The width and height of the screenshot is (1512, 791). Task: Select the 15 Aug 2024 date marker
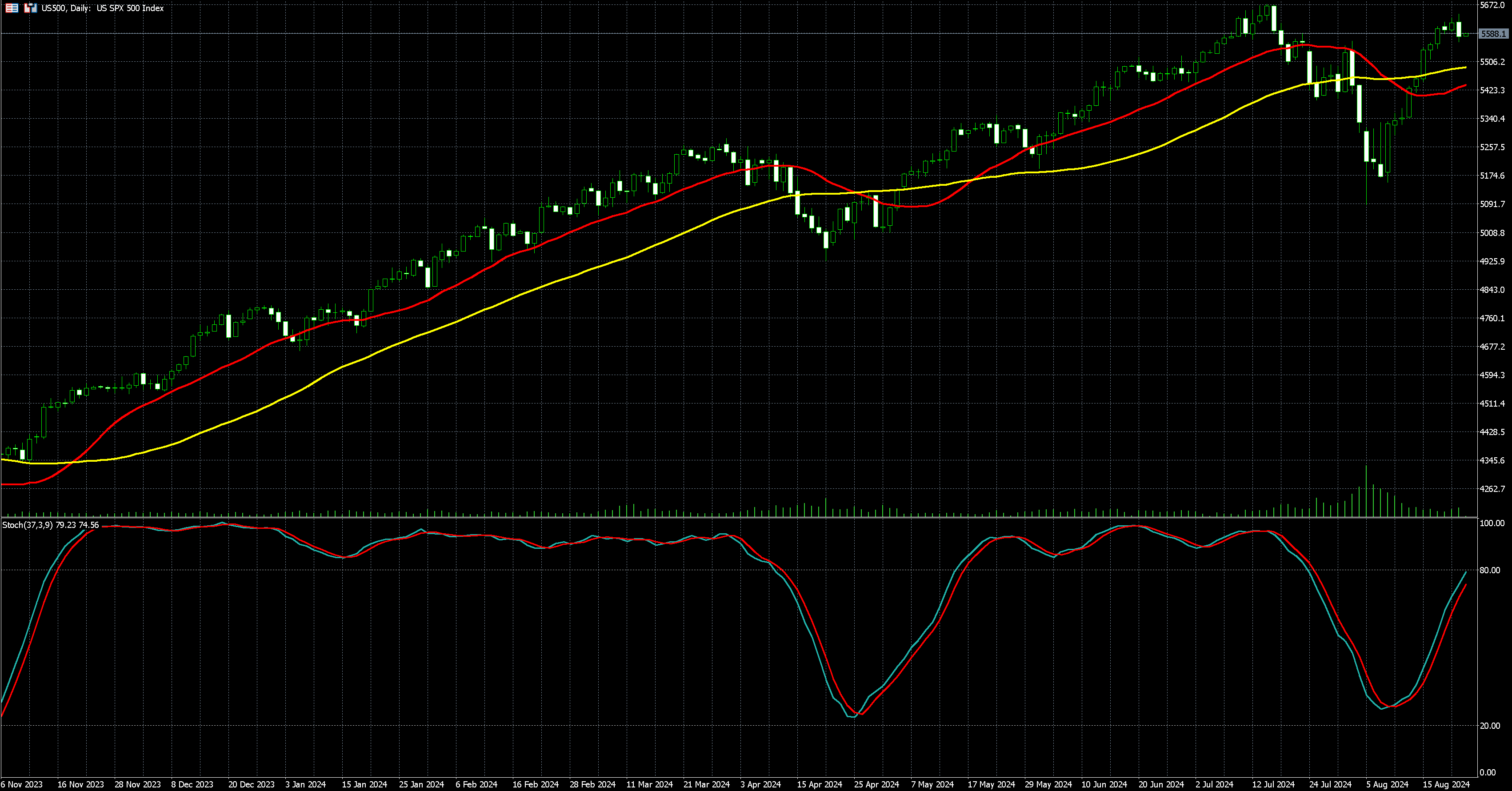tap(1446, 784)
